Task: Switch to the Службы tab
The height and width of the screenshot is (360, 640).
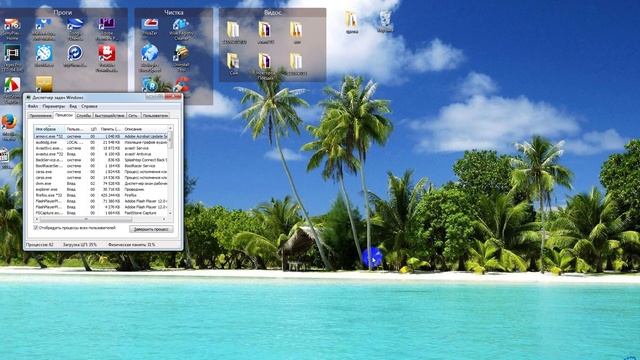Action: point(84,116)
